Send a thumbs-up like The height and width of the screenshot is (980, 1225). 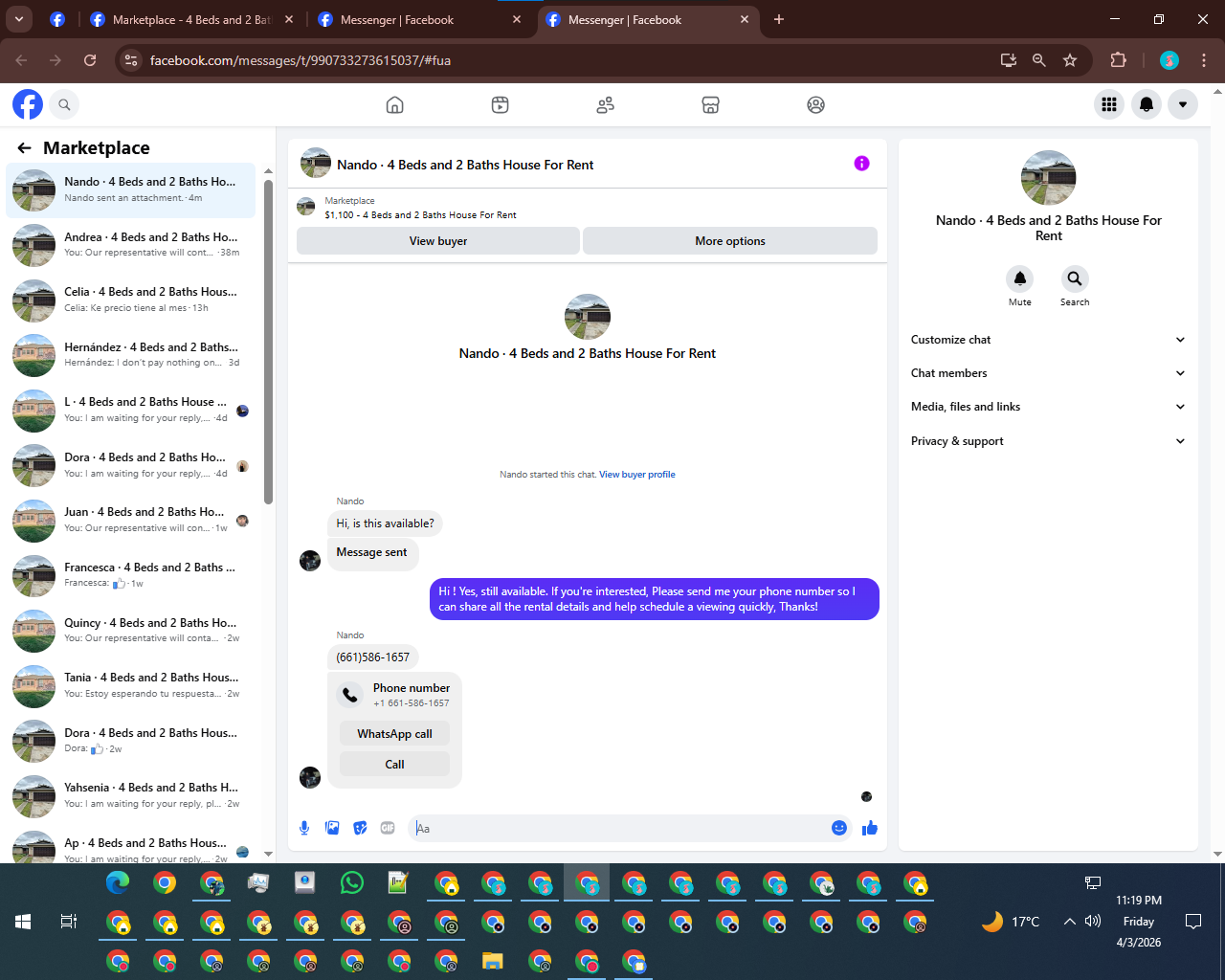(x=869, y=828)
